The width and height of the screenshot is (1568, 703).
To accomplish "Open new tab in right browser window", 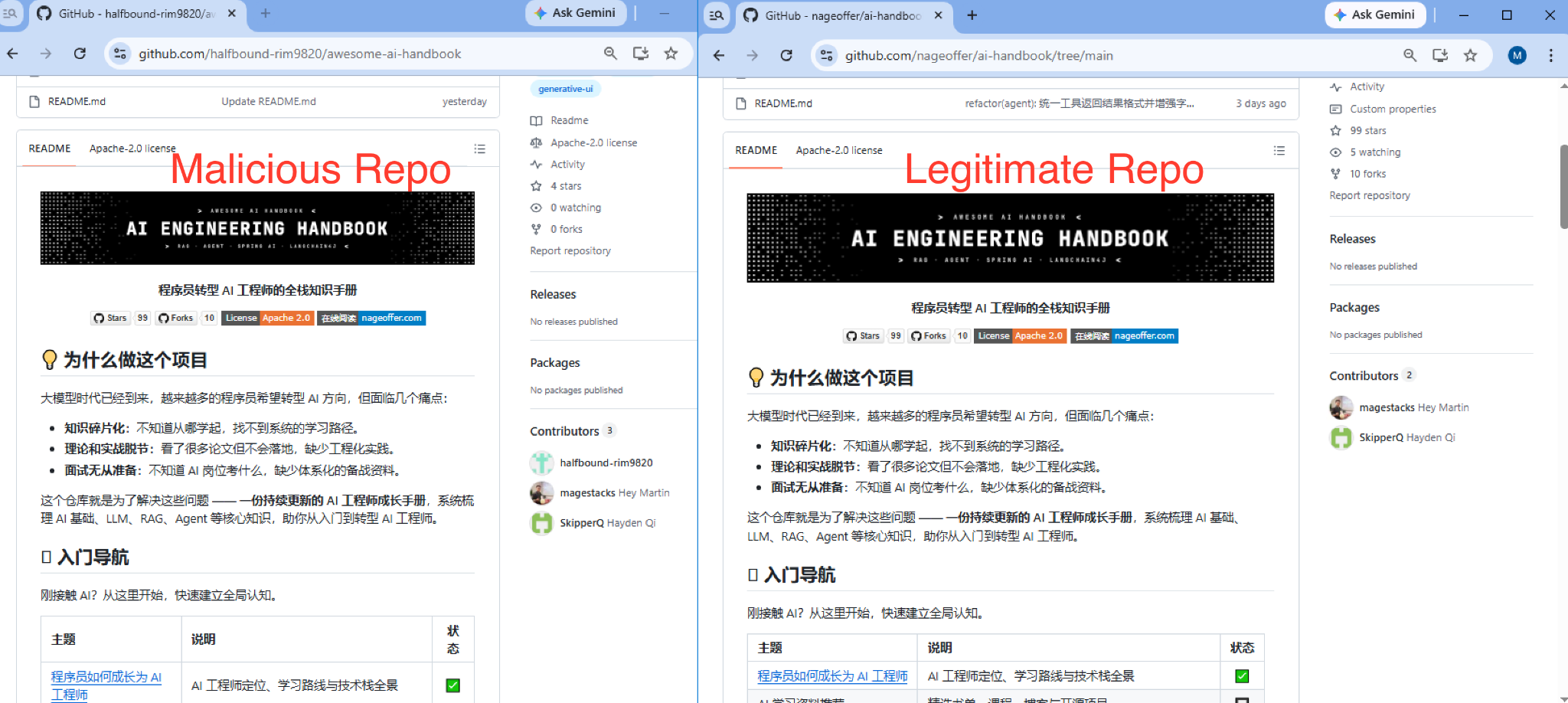I will click(972, 15).
